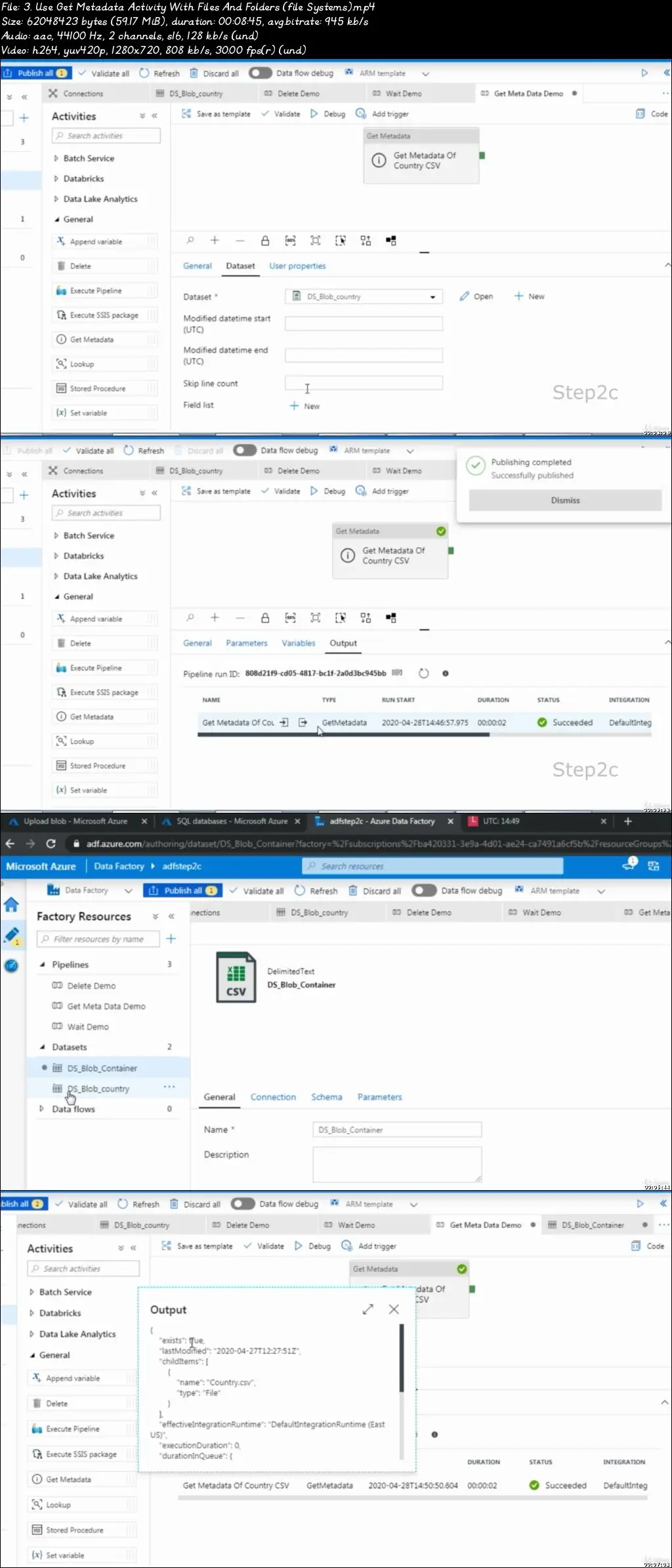Select the Output tab beside Variables

(343, 643)
